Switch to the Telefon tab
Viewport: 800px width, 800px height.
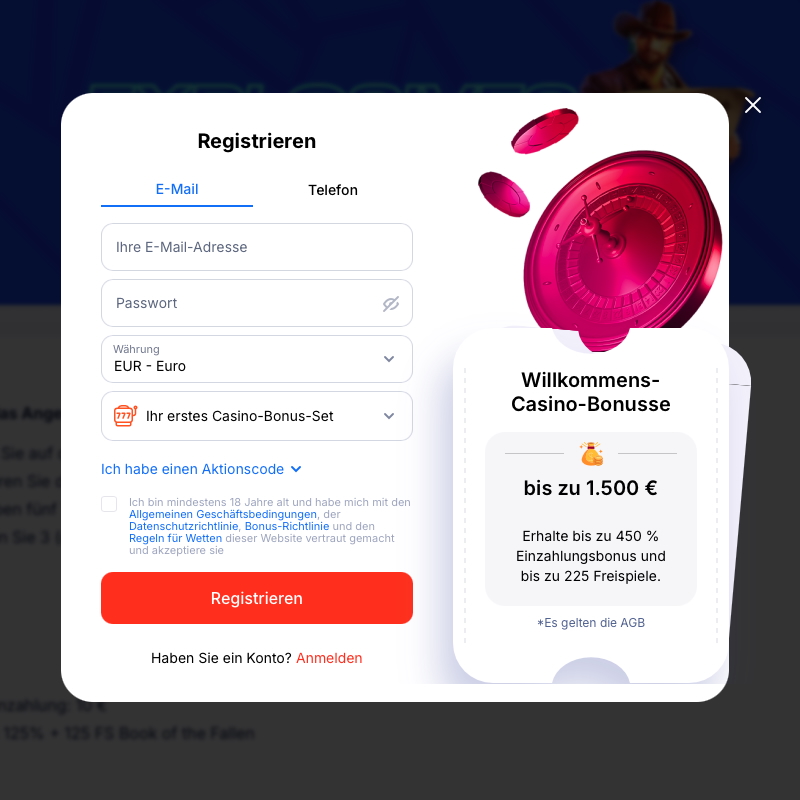tap(333, 190)
